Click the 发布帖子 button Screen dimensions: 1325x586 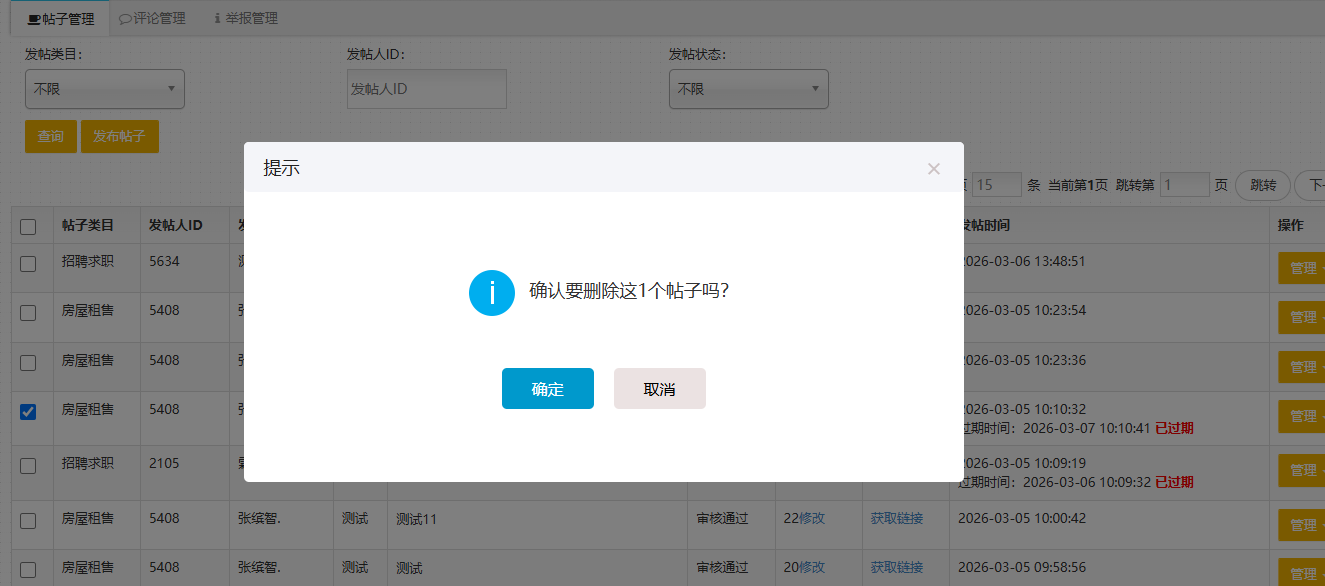[119, 137]
